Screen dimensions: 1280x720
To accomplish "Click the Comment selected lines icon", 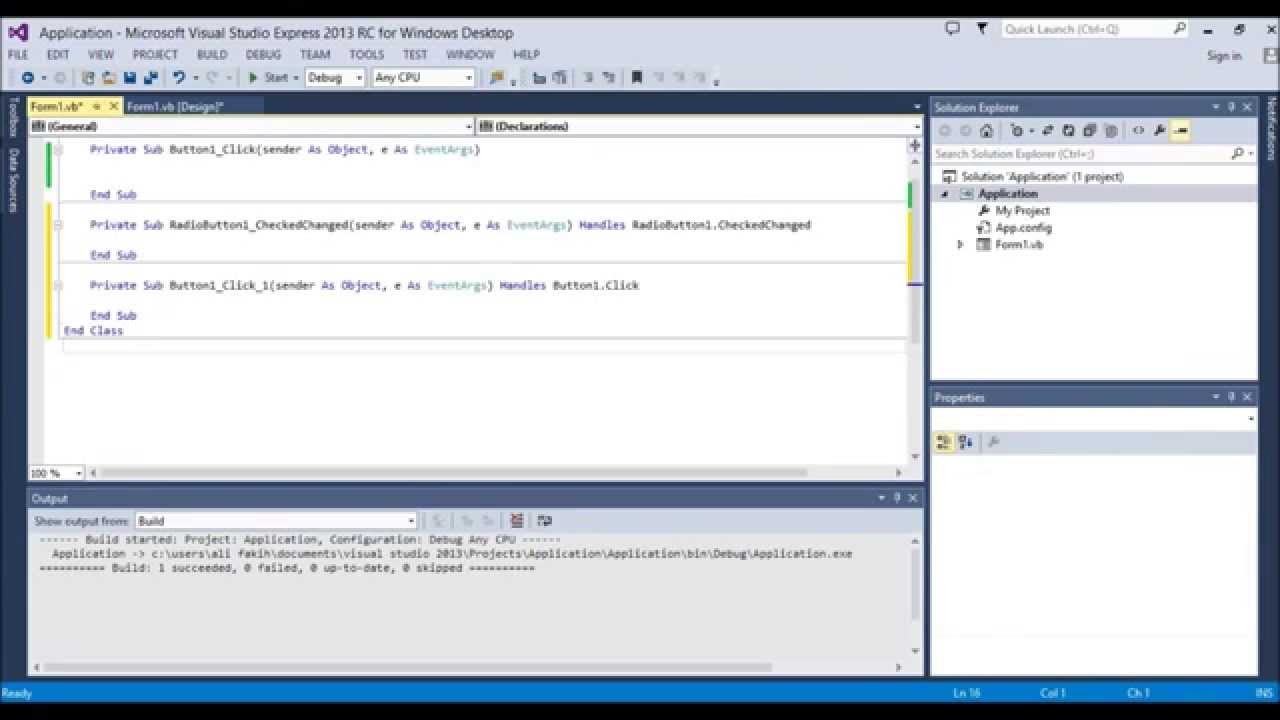I will coord(588,77).
